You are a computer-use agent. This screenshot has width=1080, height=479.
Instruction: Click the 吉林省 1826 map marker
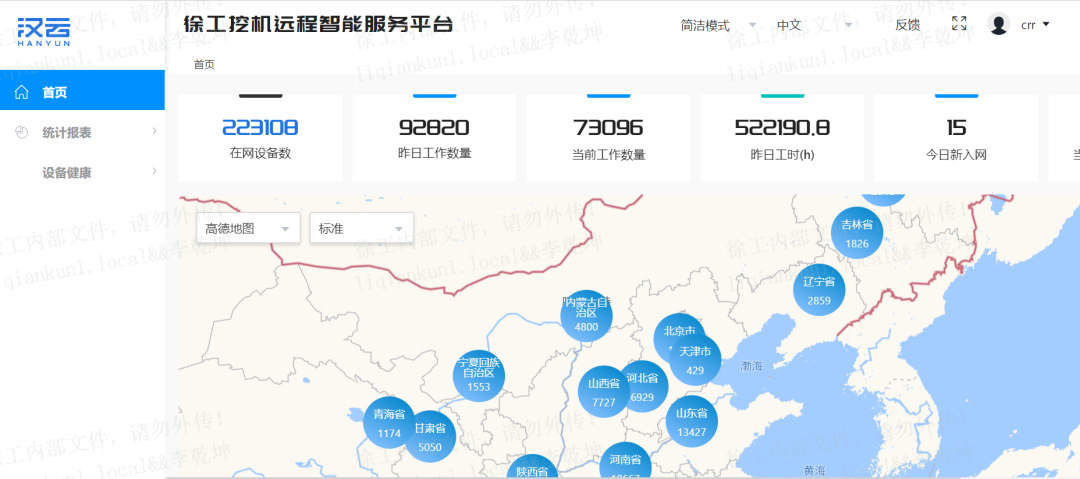(x=857, y=233)
